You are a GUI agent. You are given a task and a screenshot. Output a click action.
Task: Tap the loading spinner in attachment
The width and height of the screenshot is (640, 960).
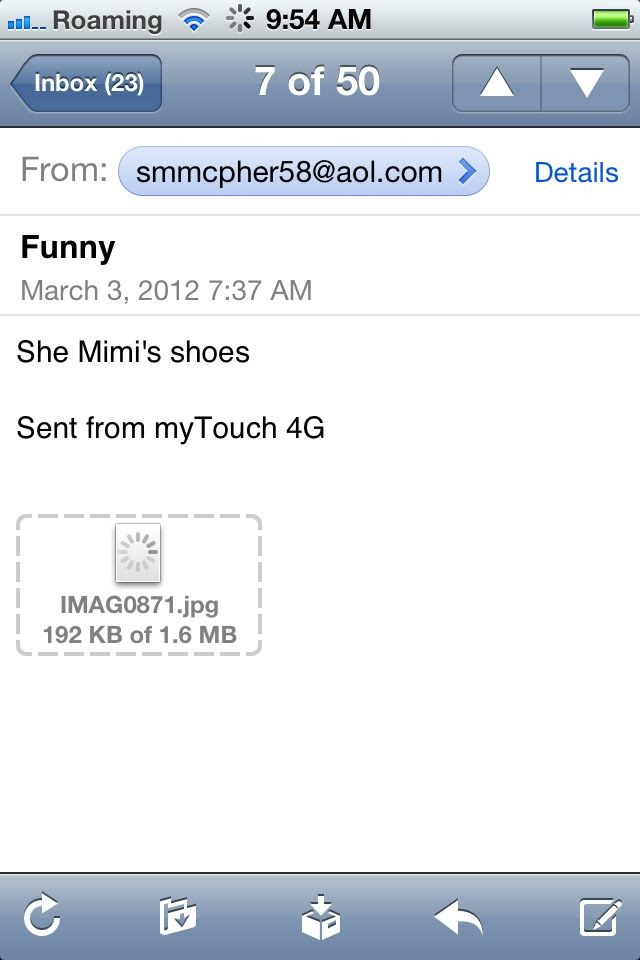(x=138, y=552)
